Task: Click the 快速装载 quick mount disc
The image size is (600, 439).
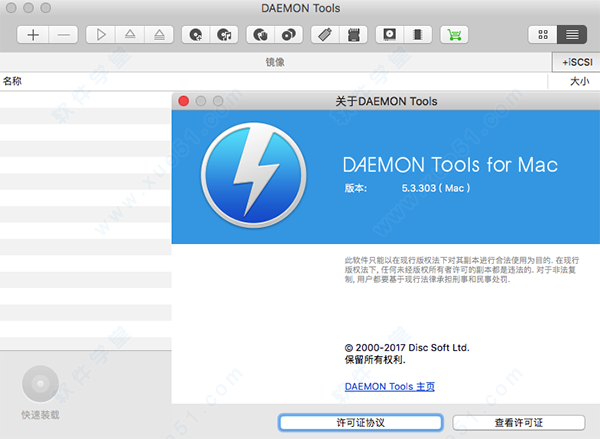Action: [x=40, y=384]
